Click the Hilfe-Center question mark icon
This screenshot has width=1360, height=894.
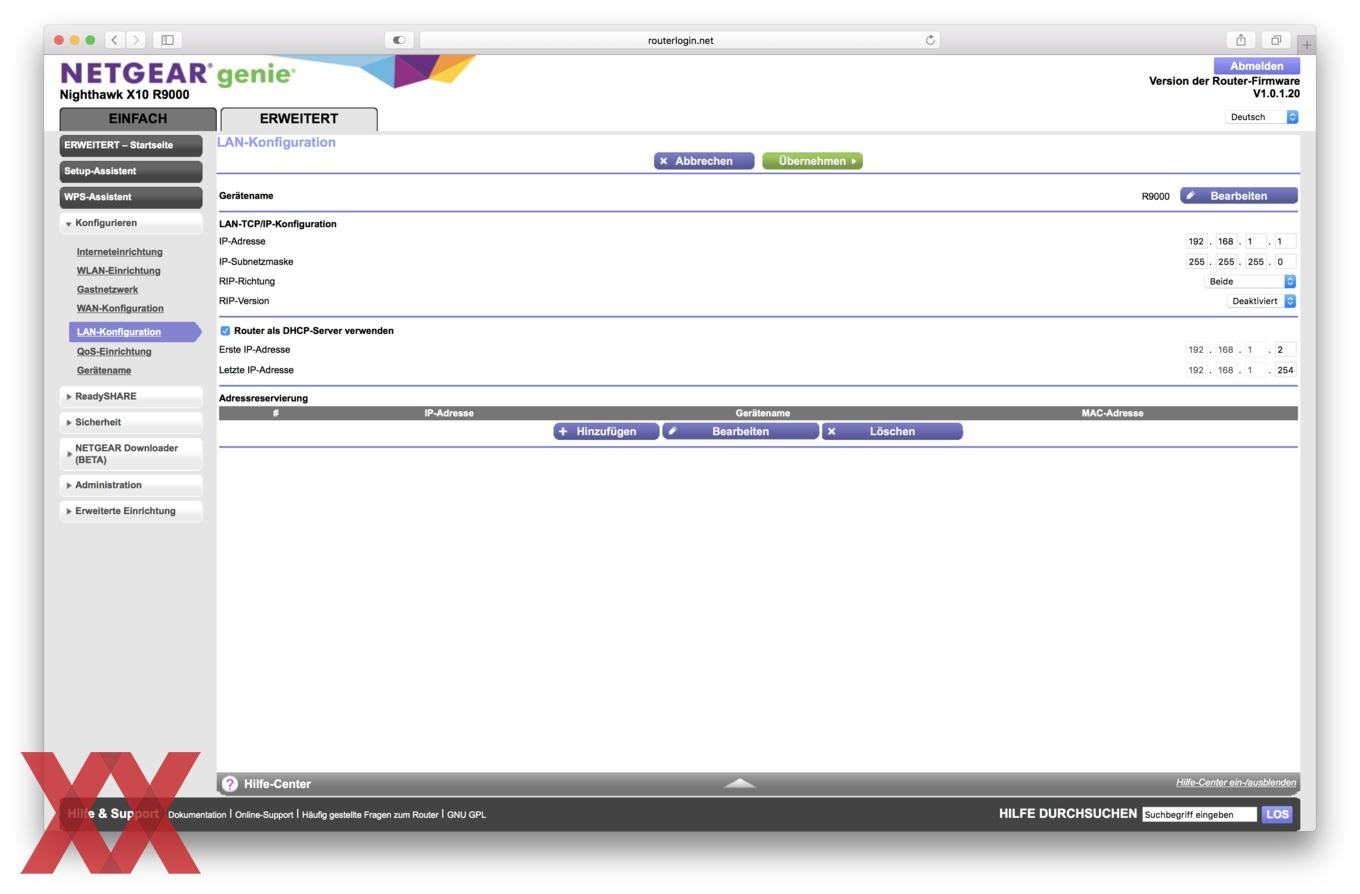coord(230,784)
